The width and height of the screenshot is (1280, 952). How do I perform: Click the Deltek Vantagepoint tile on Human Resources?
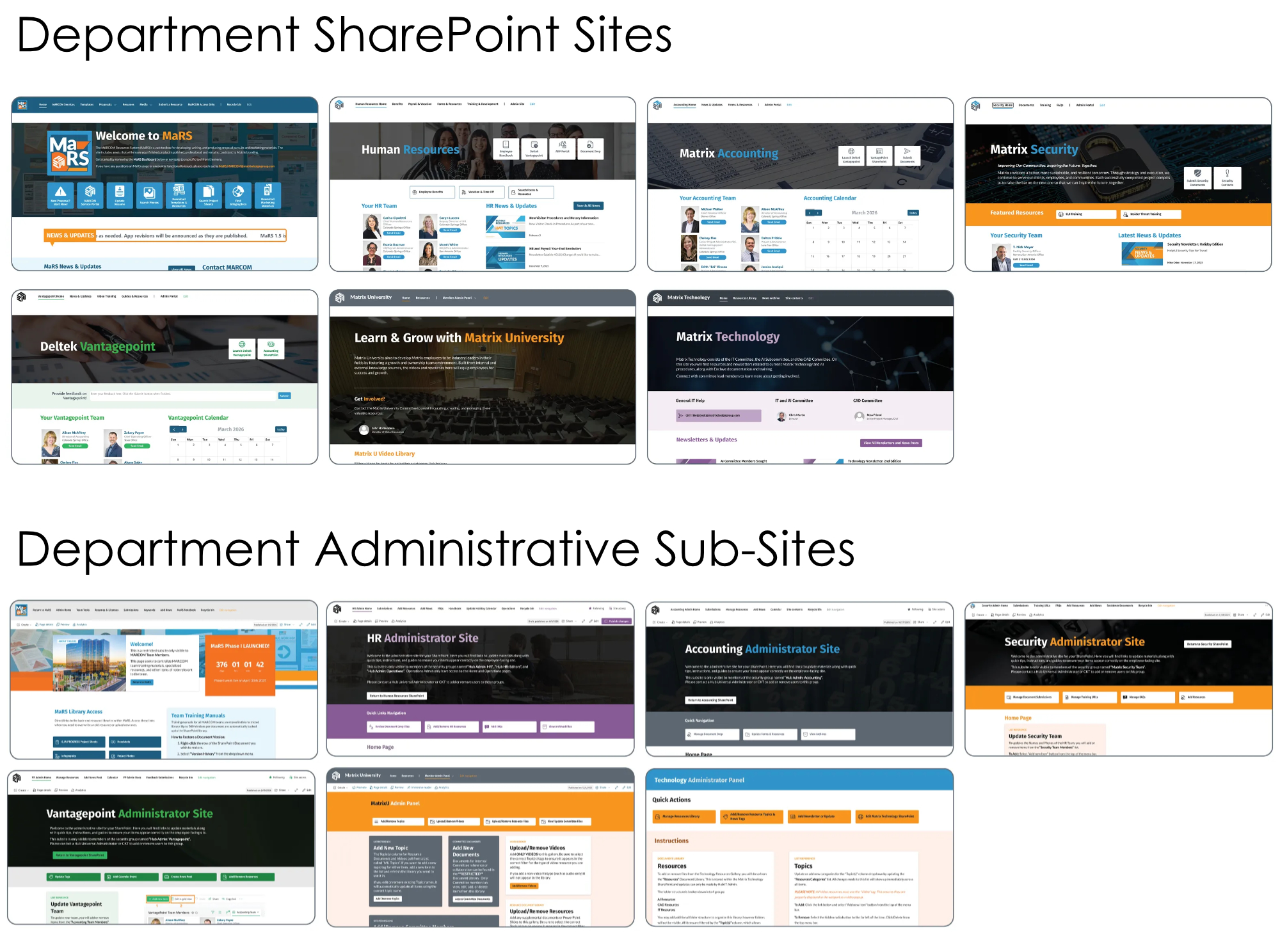(x=534, y=148)
